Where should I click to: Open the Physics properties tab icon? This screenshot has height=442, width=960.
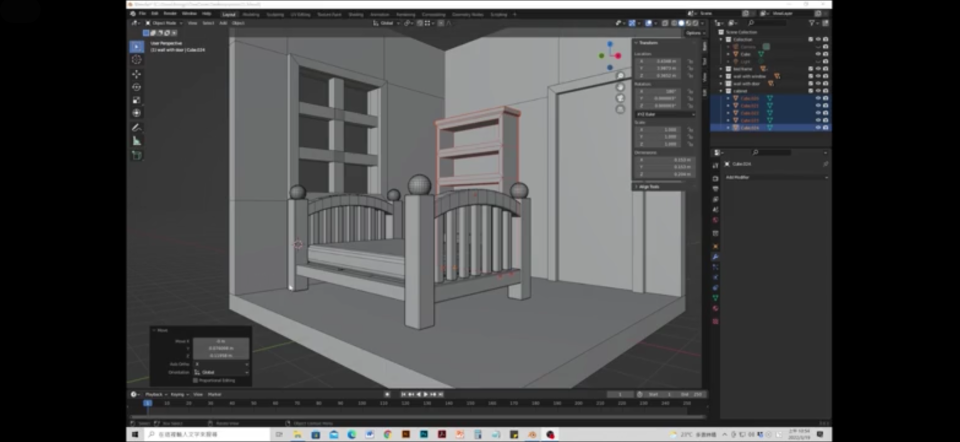pyautogui.click(x=715, y=277)
